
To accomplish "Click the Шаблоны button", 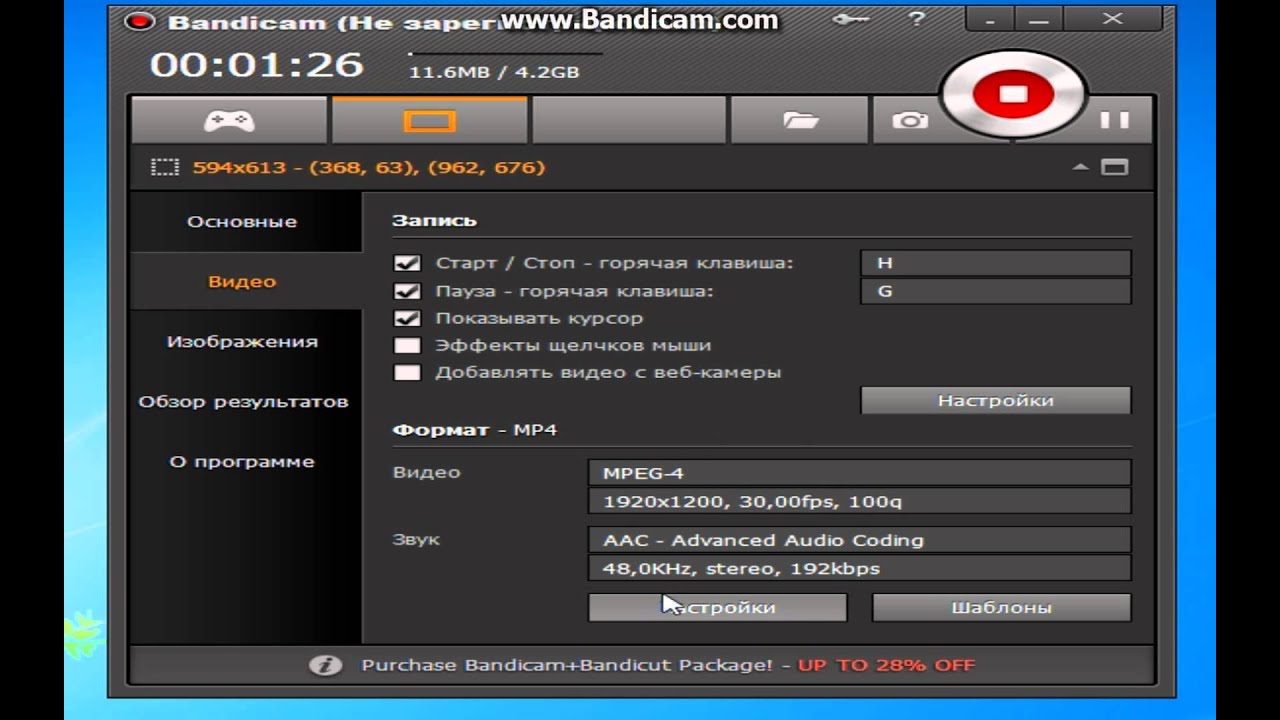I will coord(1001,607).
